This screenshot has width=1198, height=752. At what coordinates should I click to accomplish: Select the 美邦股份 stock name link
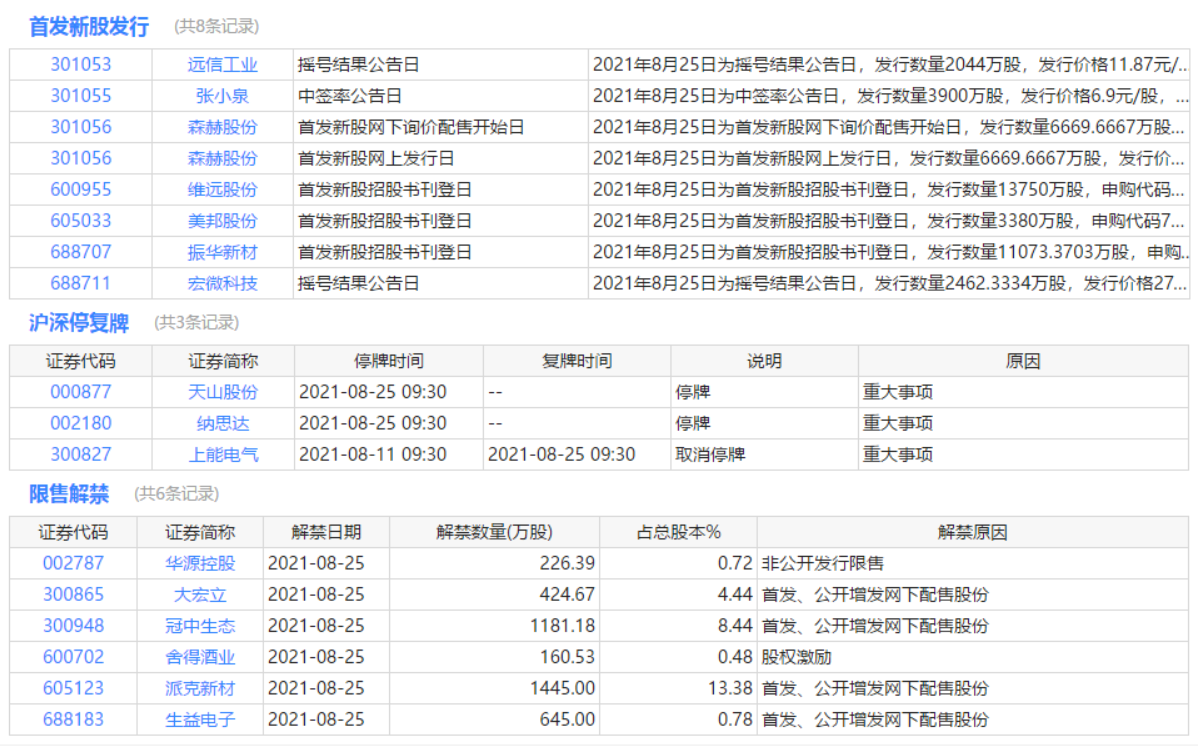[222, 221]
